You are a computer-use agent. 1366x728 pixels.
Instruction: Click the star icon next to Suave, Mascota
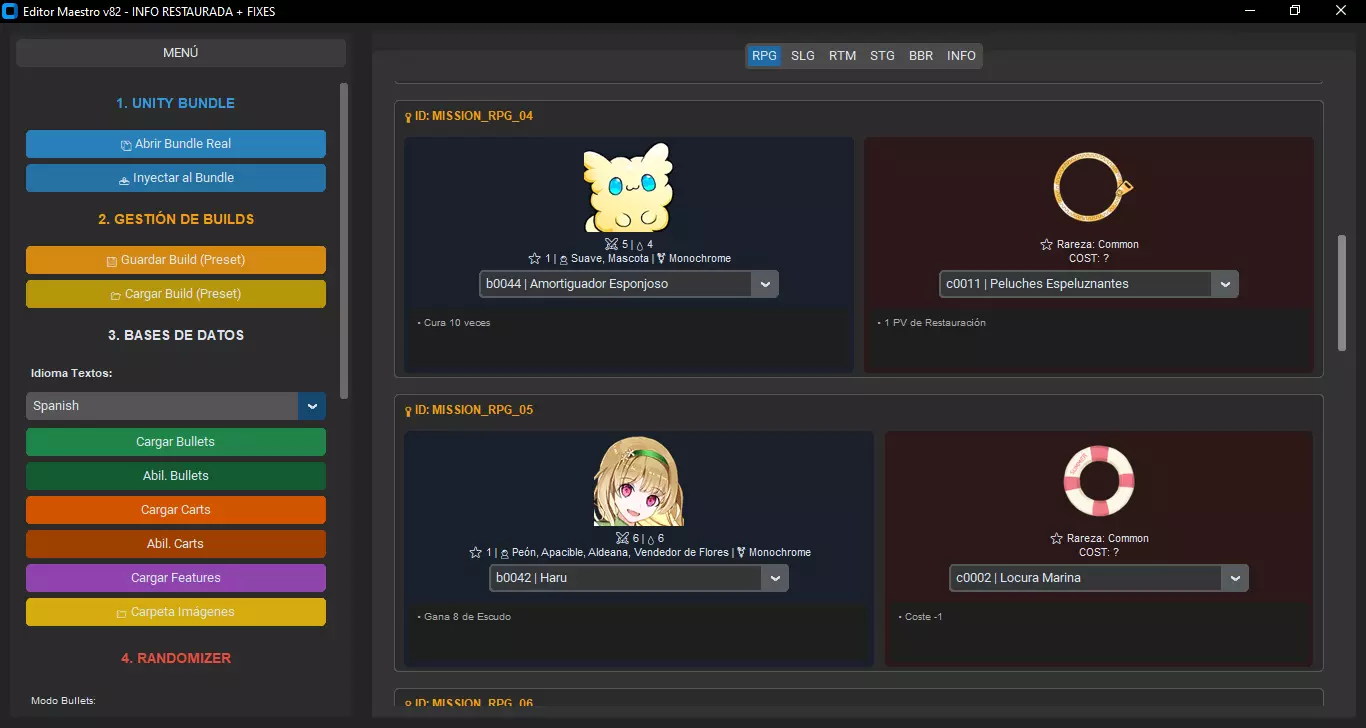534,259
